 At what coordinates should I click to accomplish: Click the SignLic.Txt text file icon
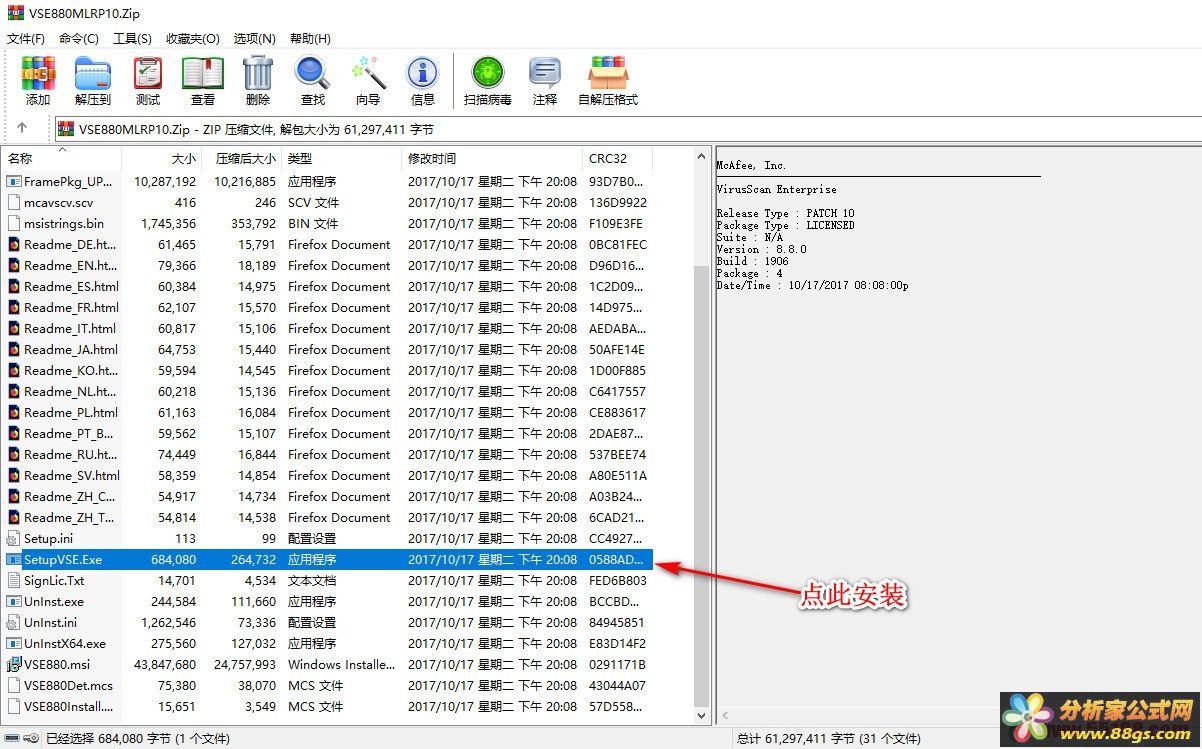pyautogui.click(x=14, y=580)
